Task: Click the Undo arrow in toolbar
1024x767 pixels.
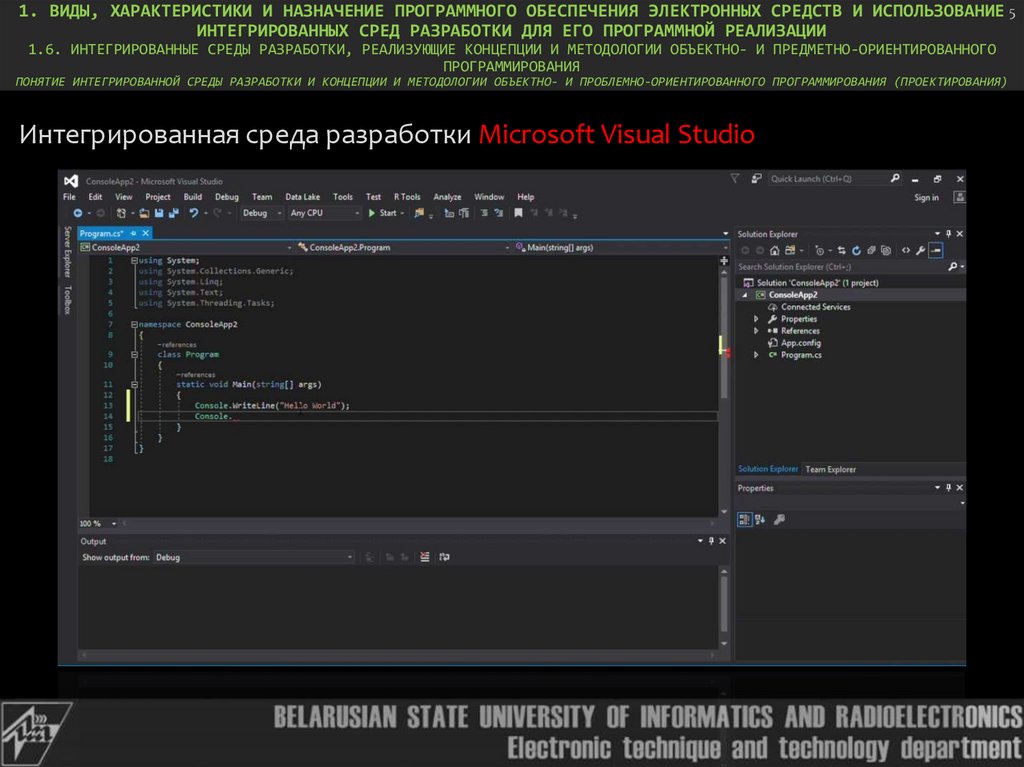Action: (x=194, y=213)
